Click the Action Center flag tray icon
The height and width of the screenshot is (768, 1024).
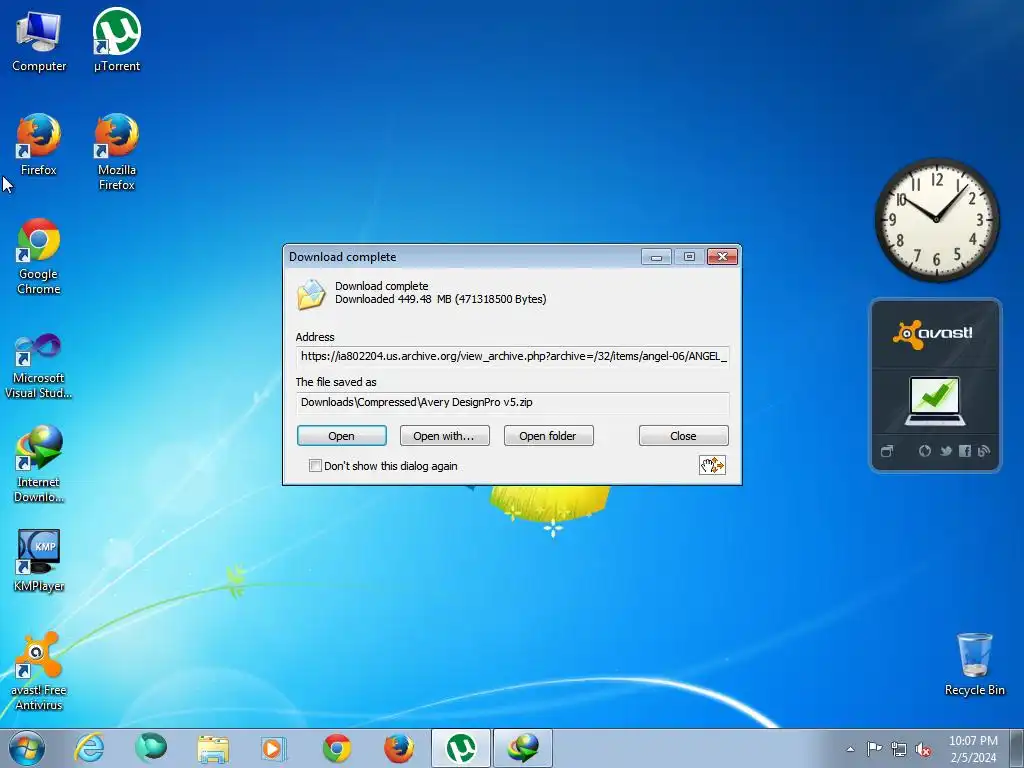tap(874, 749)
